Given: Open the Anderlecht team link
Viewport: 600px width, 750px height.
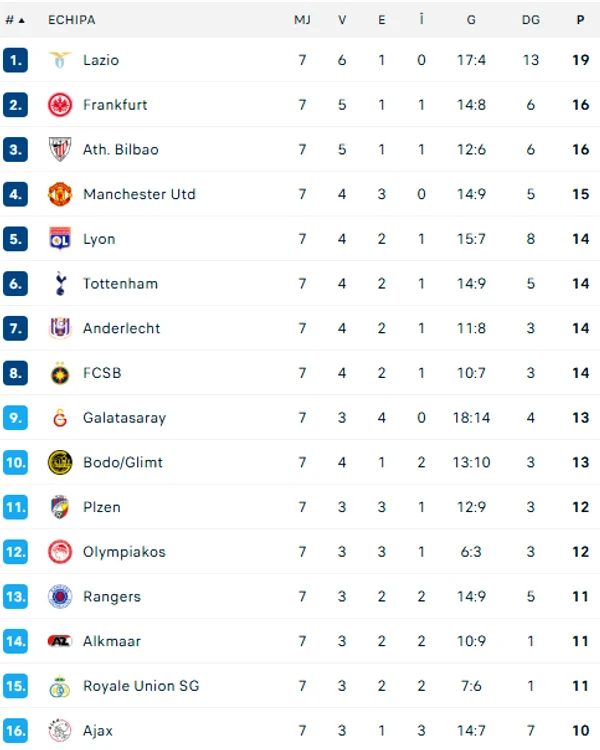Looking at the screenshot, I should tap(122, 329).
